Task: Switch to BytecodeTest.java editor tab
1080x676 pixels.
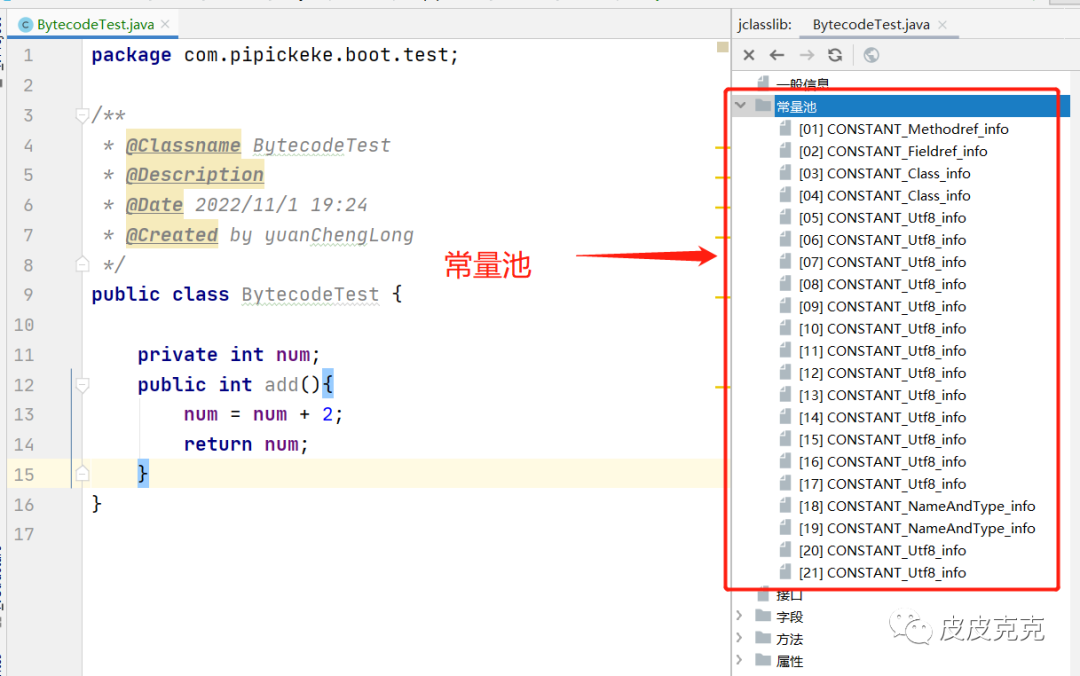Action: pyautogui.click(x=95, y=25)
